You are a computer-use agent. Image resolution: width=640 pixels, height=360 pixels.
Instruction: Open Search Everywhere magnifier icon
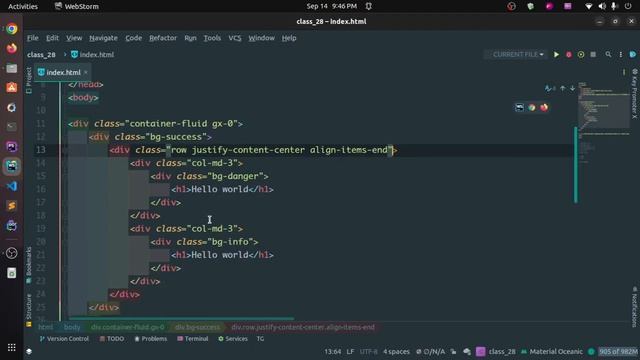pos(608,54)
